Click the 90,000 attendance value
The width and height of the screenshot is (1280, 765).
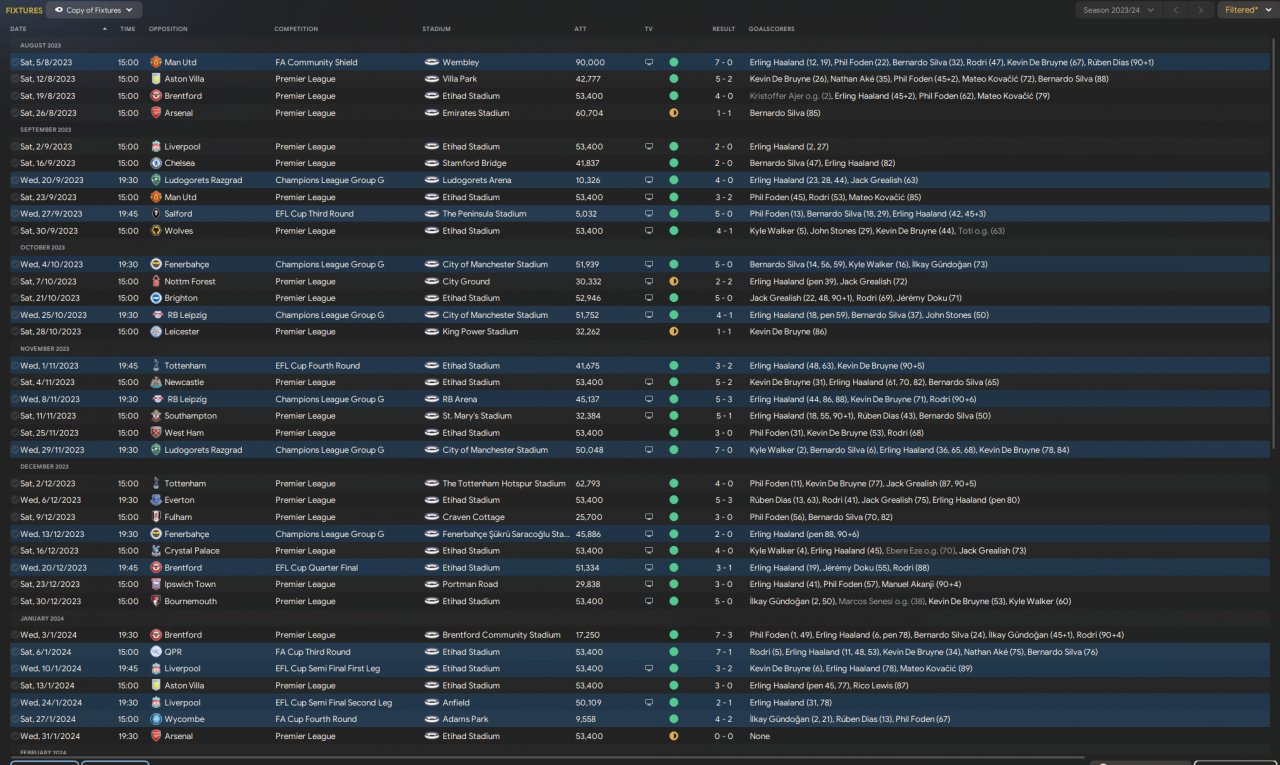590,62
